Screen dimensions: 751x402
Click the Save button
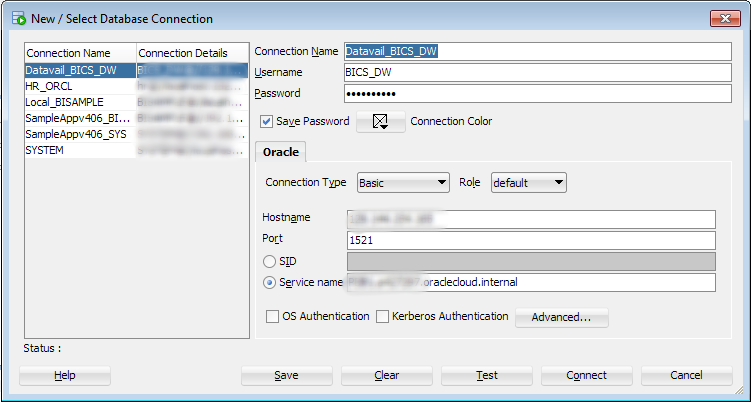(286, 375)
